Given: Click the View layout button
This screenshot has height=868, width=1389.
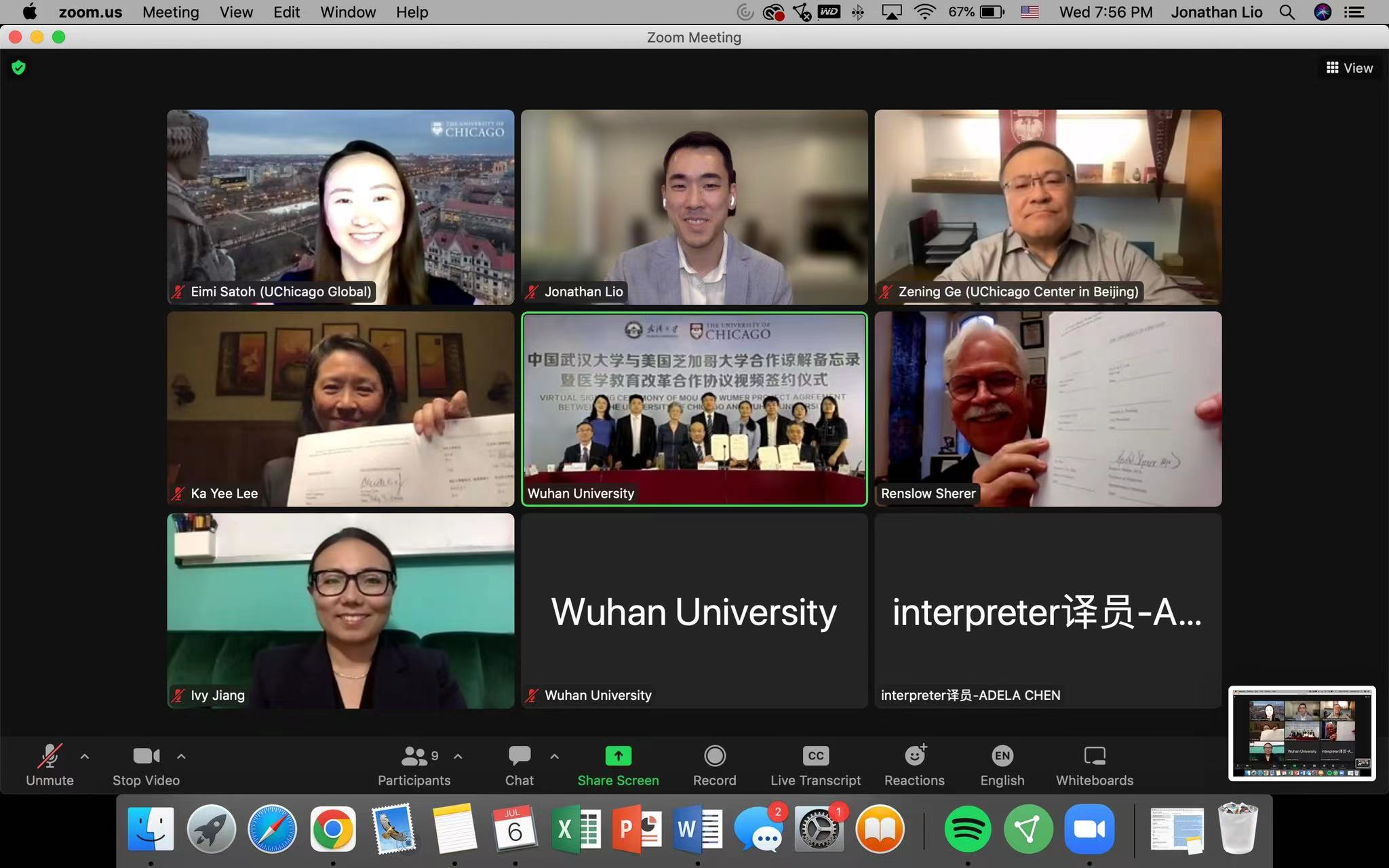Looking at the screenshot, I should (1349, 68).
